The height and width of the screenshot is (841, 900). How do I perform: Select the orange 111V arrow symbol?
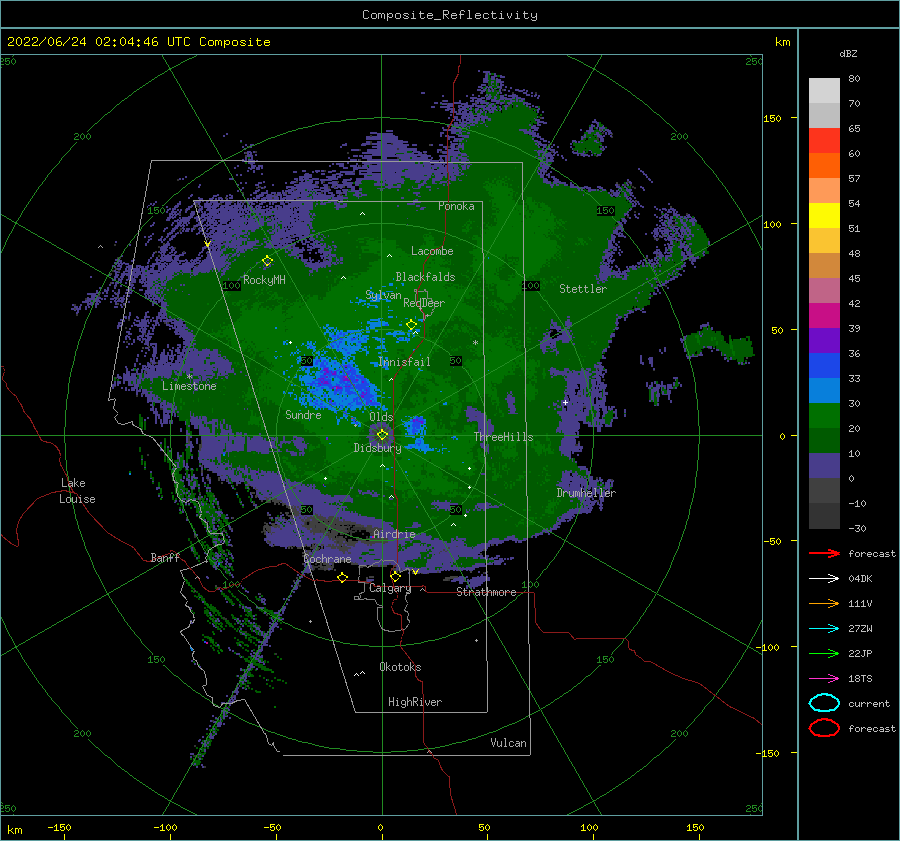tap(824, 603)
